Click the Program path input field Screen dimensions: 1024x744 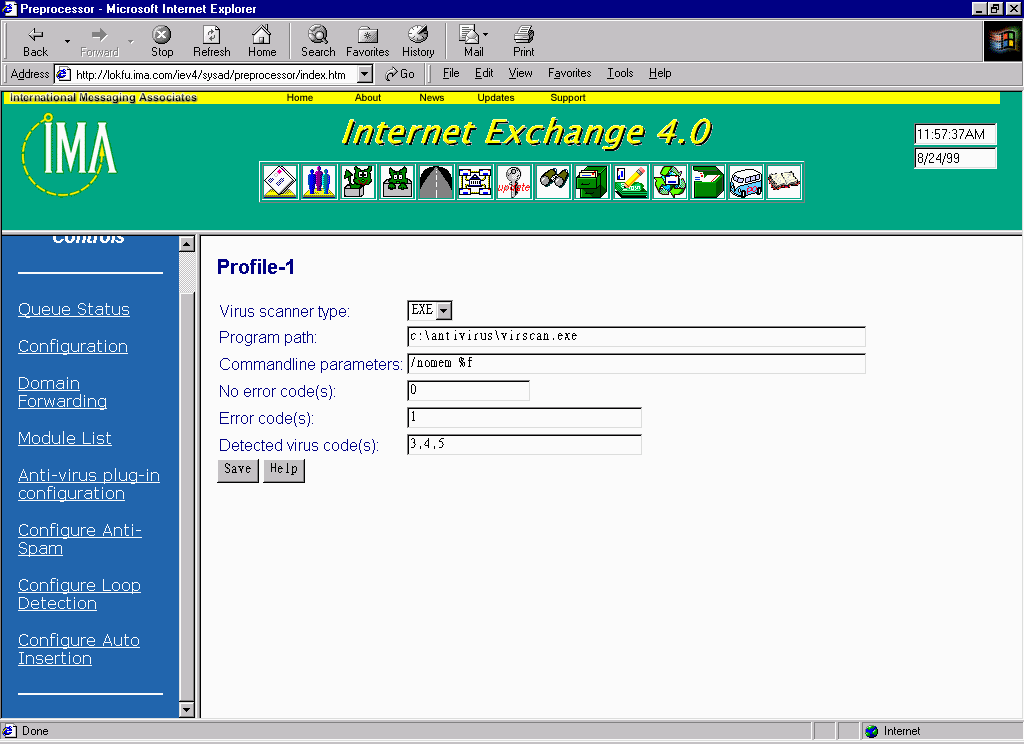click(636, 337)
